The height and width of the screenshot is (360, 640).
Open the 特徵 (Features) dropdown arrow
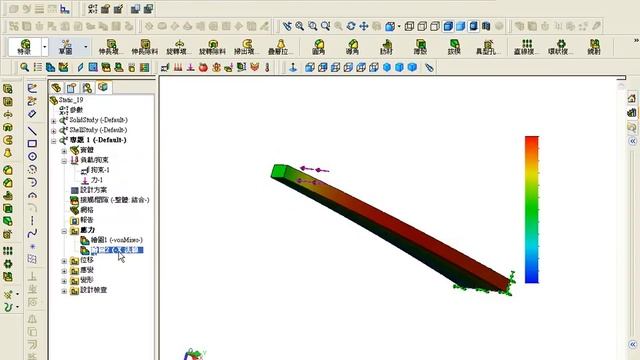[45, 47]
